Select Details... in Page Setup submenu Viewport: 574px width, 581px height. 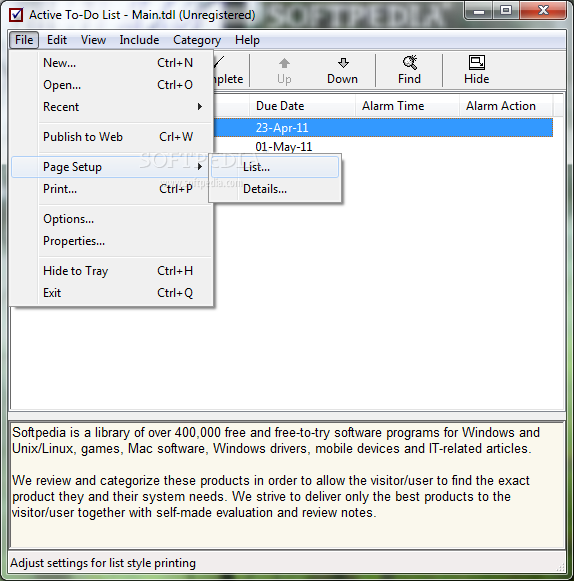pos(275,189)
